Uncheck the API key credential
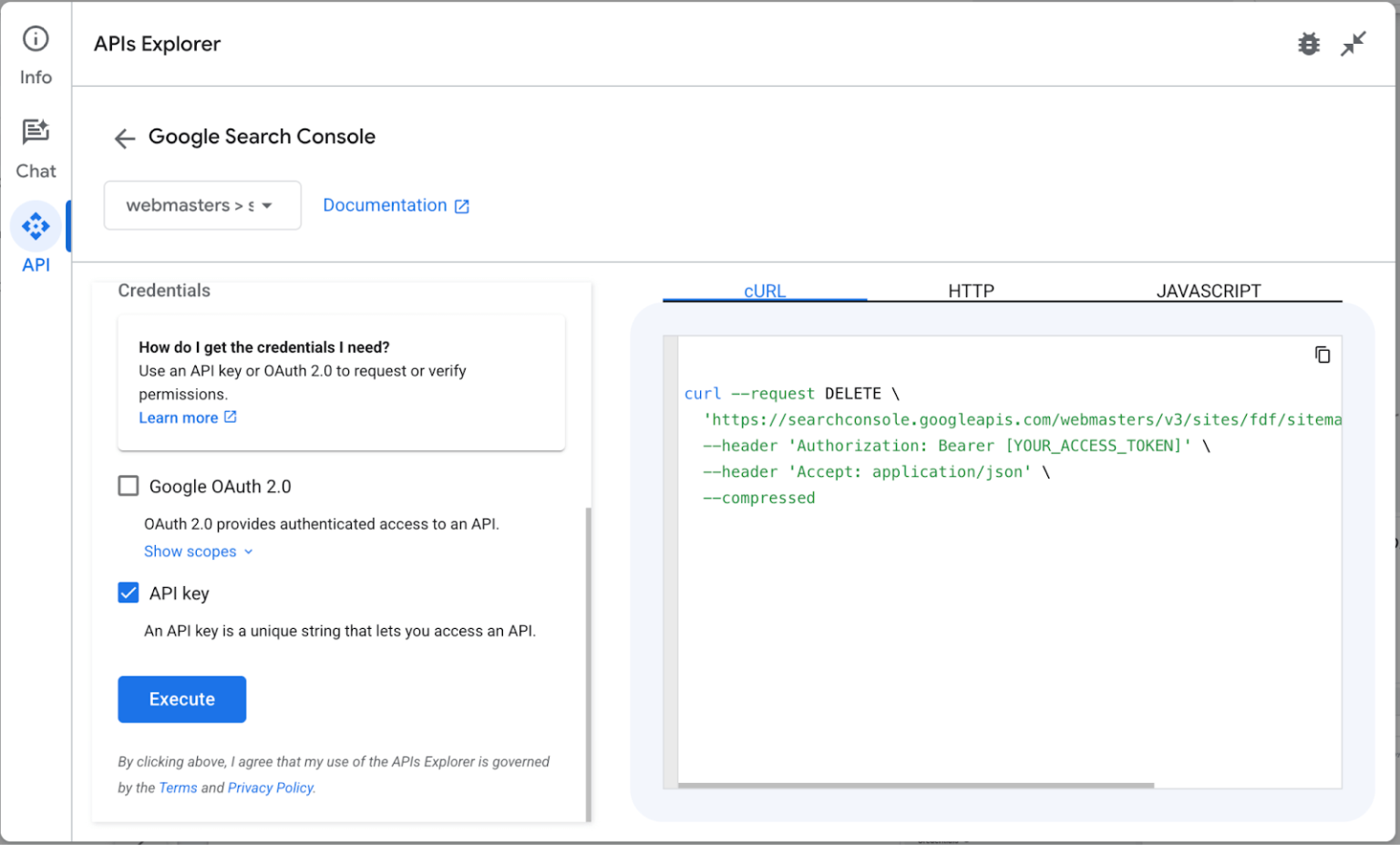Viewport: 1400px width, 845px height. 128,593
